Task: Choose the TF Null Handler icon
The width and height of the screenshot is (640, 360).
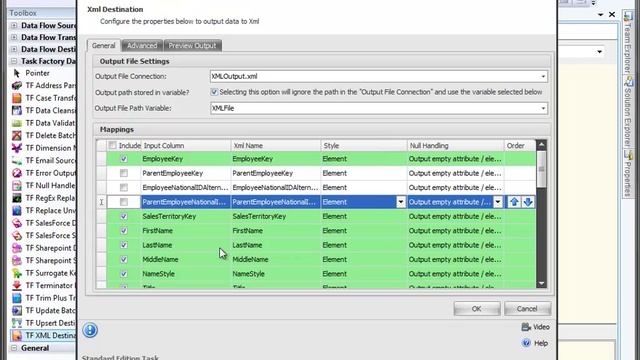Action: tap(17, 185)
